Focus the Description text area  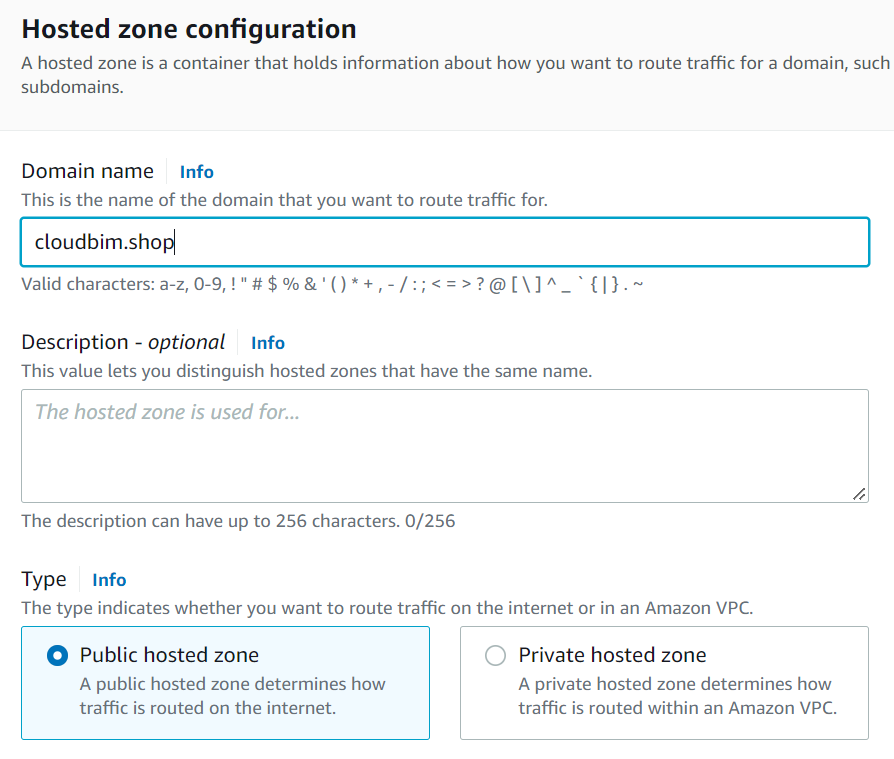(x=445, y=446)
